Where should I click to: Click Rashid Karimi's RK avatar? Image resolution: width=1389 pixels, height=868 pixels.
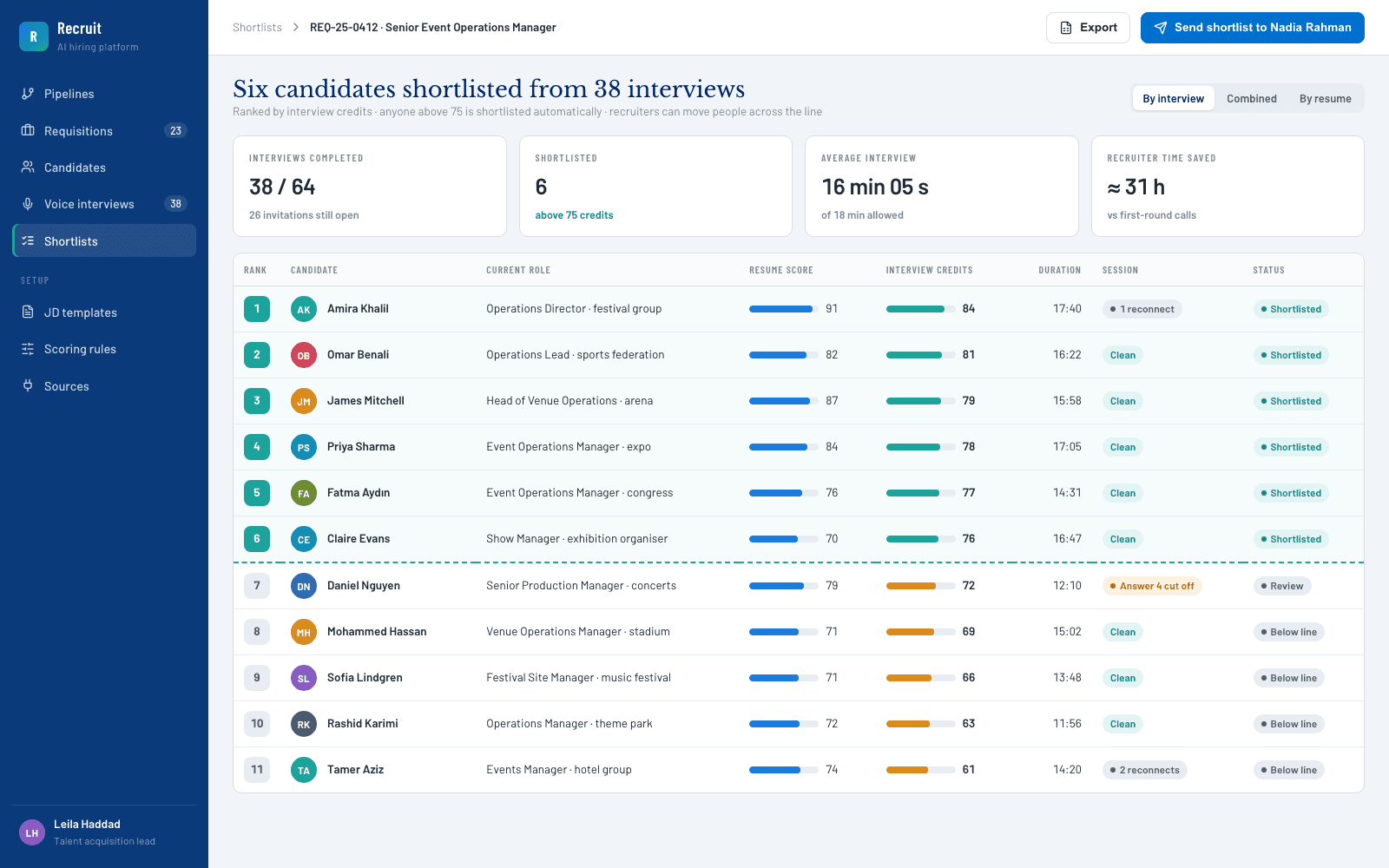pos(304,724)
